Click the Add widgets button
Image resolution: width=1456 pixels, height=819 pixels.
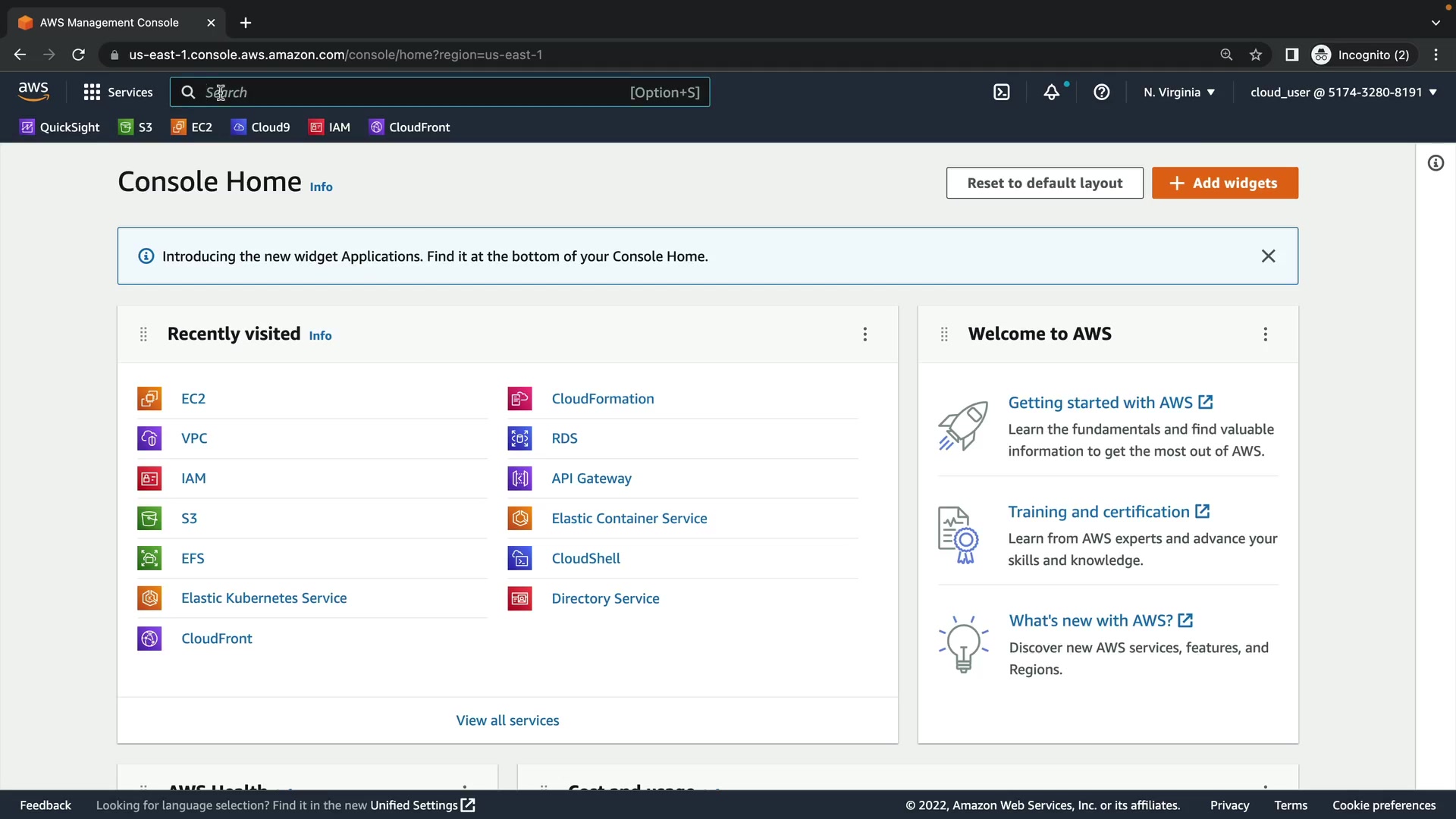[1225, 183]
